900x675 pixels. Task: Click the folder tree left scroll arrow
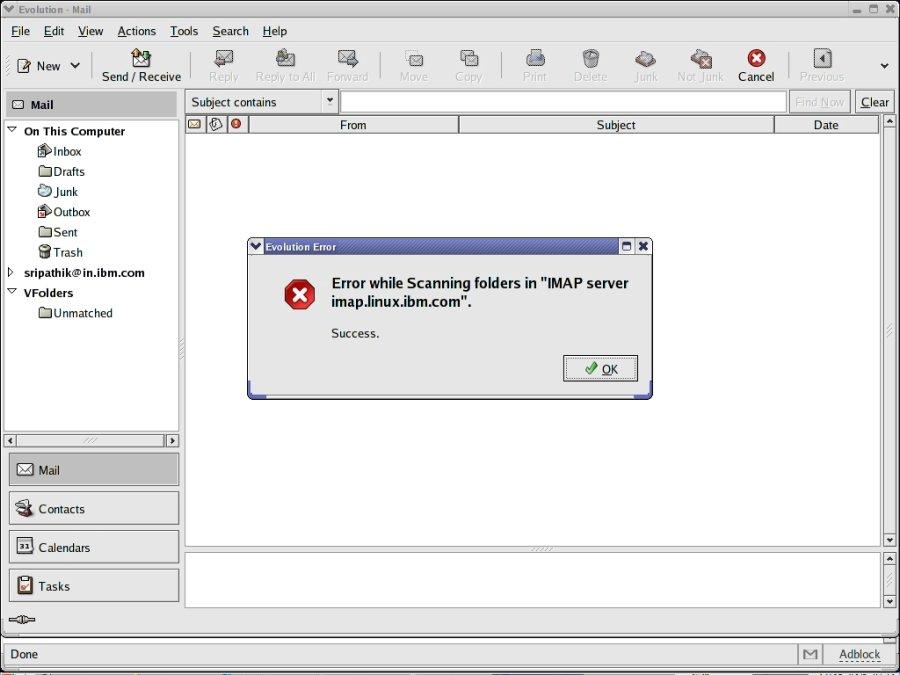[x=10, y=441]
